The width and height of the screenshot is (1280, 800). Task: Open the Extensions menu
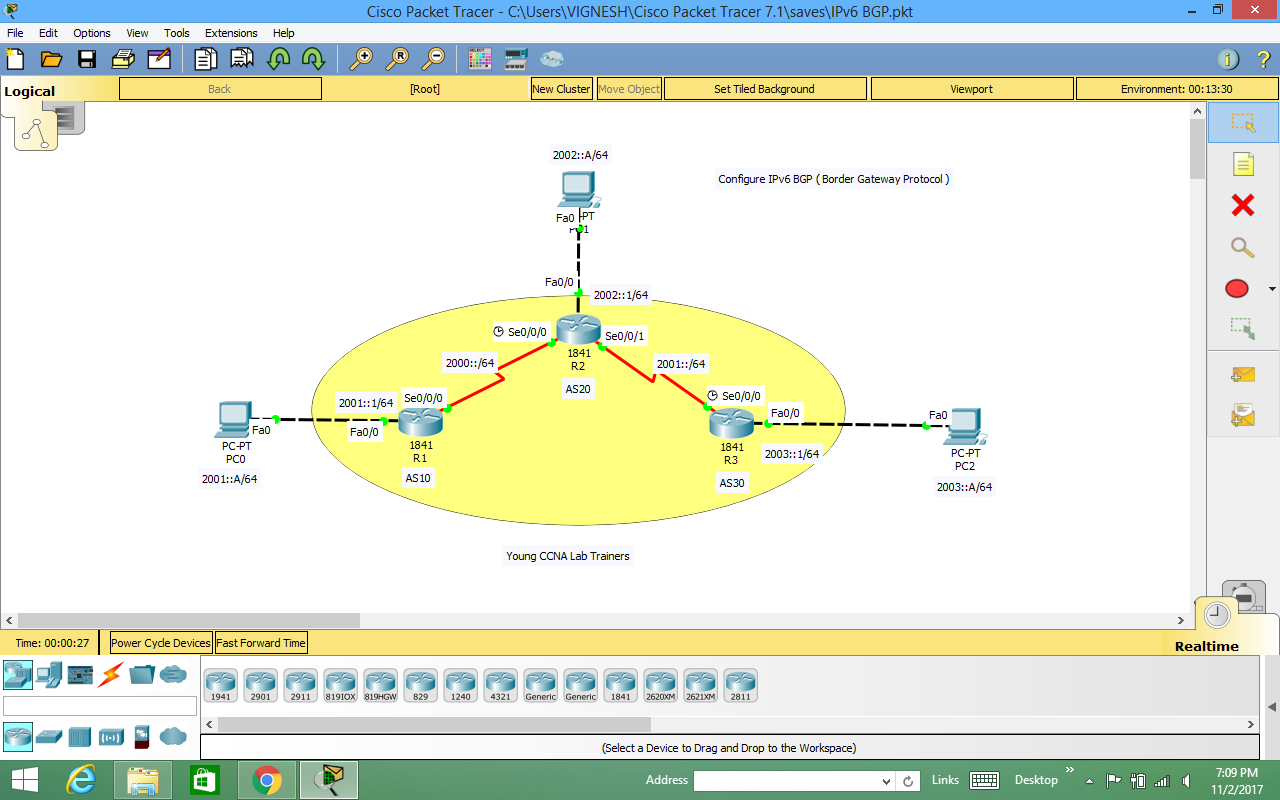click(x=231, y=33)
